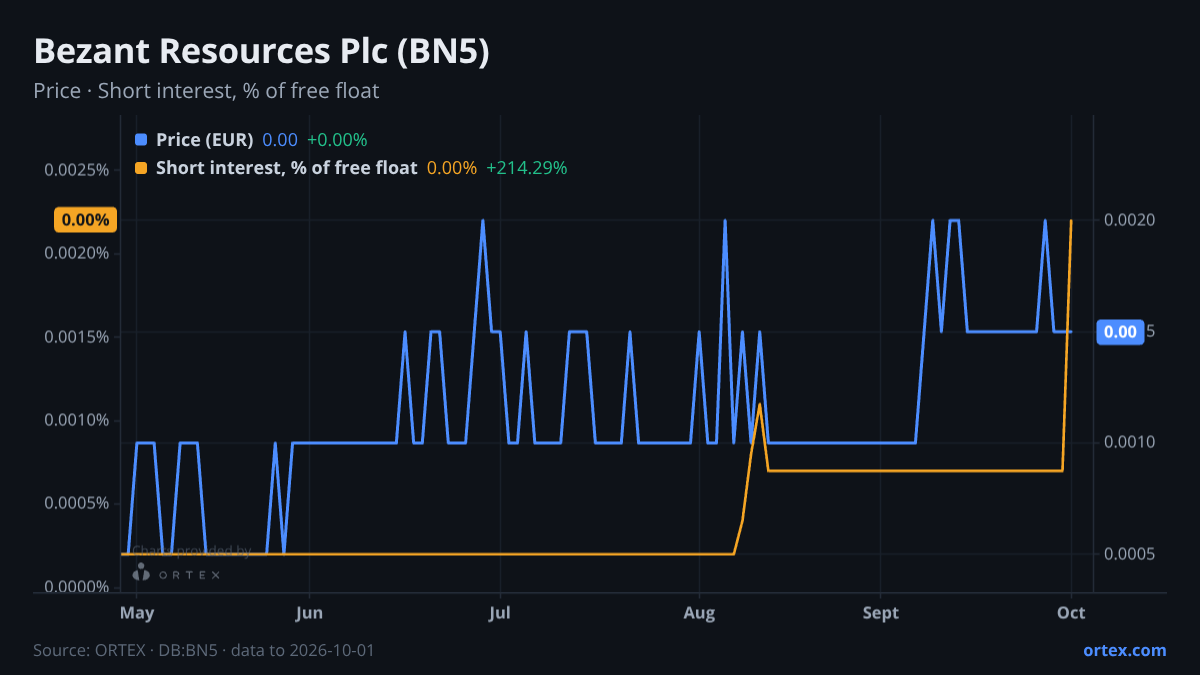Image resolution: width=1200 pixels, height=675 pixels.
Task: Click the orange Short interest legend swatch
Action: pos(140,168)
